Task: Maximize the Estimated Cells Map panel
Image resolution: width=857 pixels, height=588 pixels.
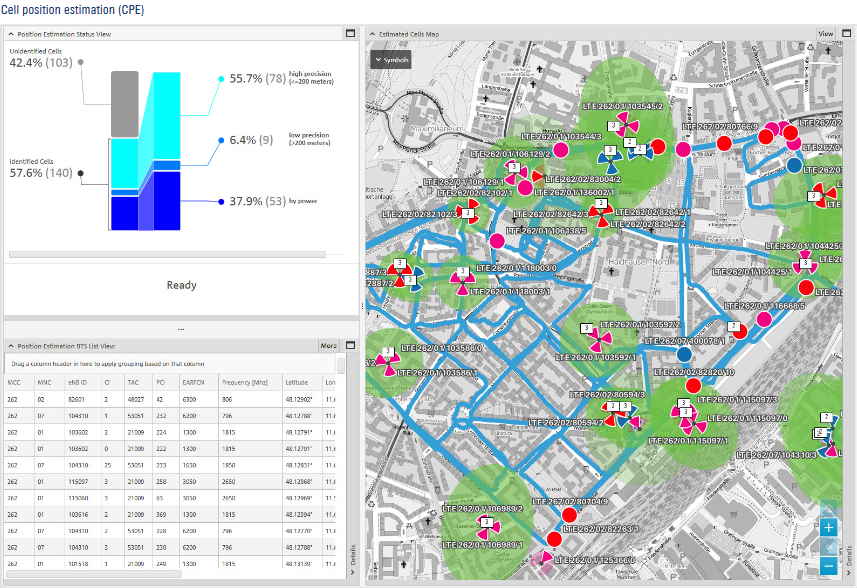Action: (847, 33)
